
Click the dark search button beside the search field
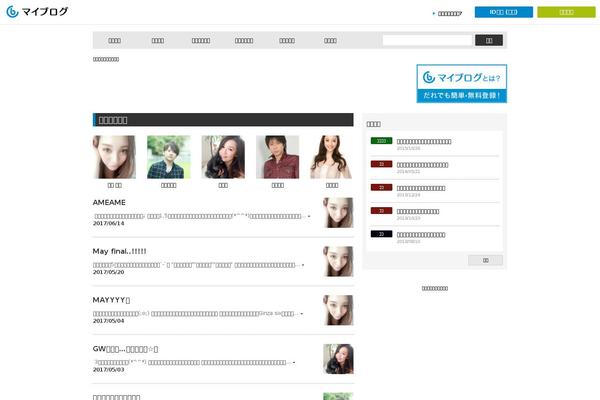[489, 40]
